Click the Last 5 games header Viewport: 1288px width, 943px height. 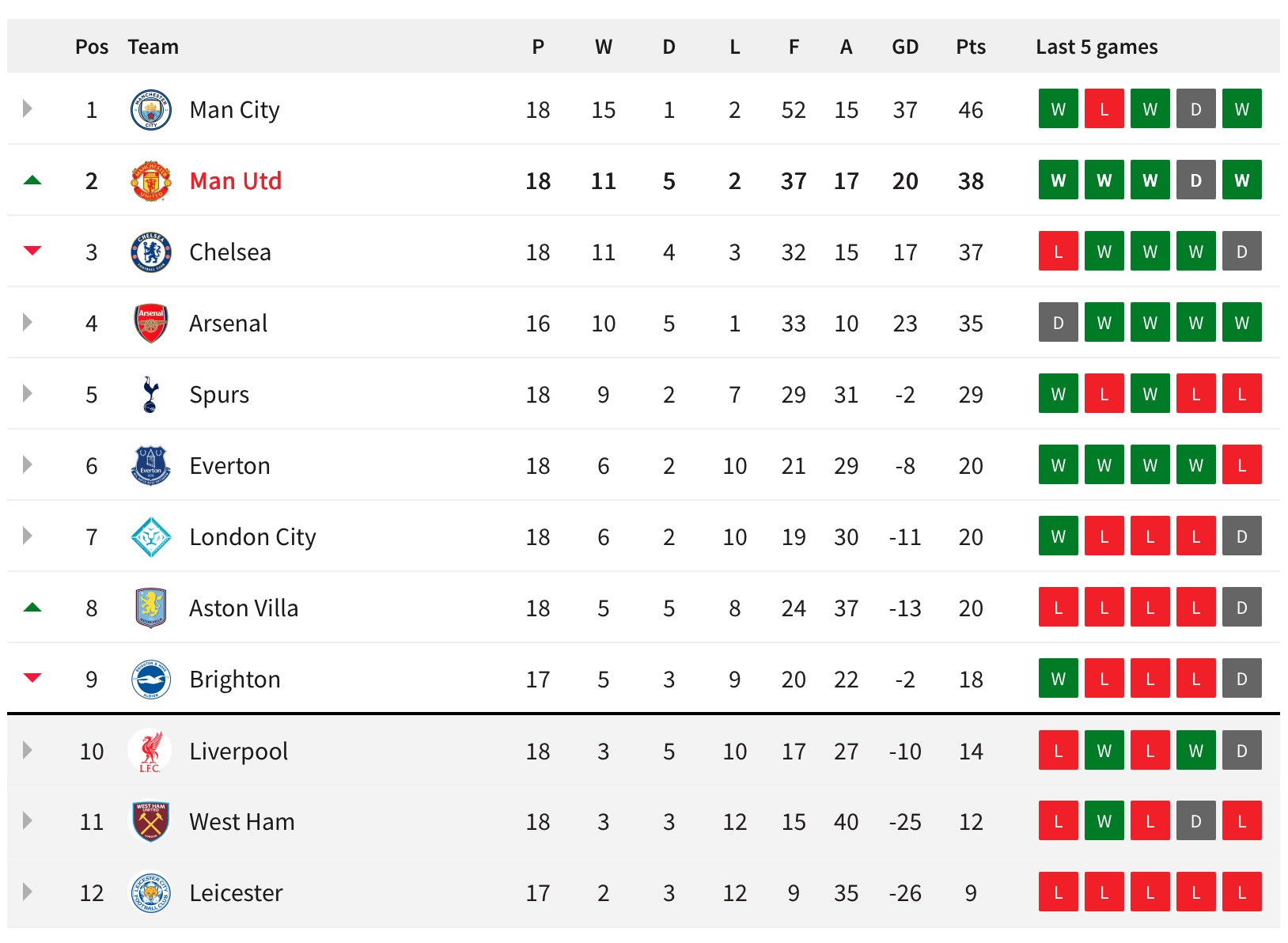1097,47
